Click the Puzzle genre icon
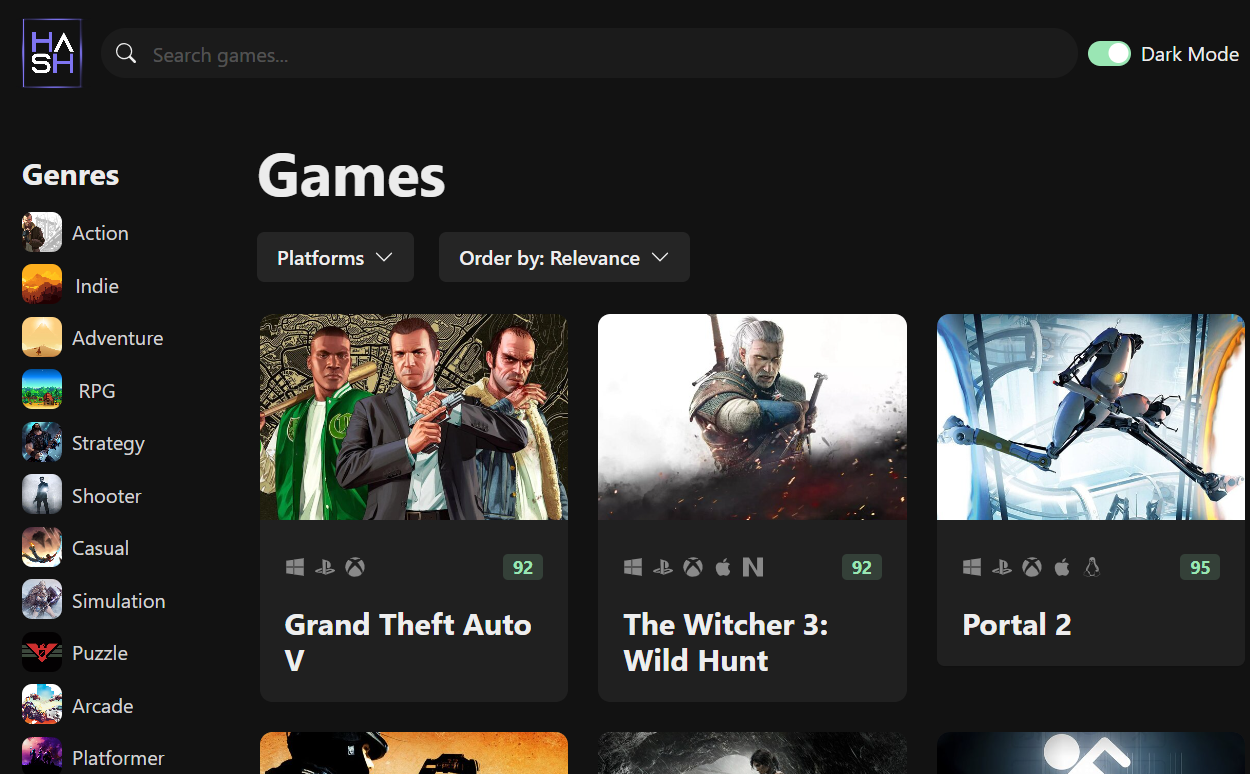 [x=42, y=653]
